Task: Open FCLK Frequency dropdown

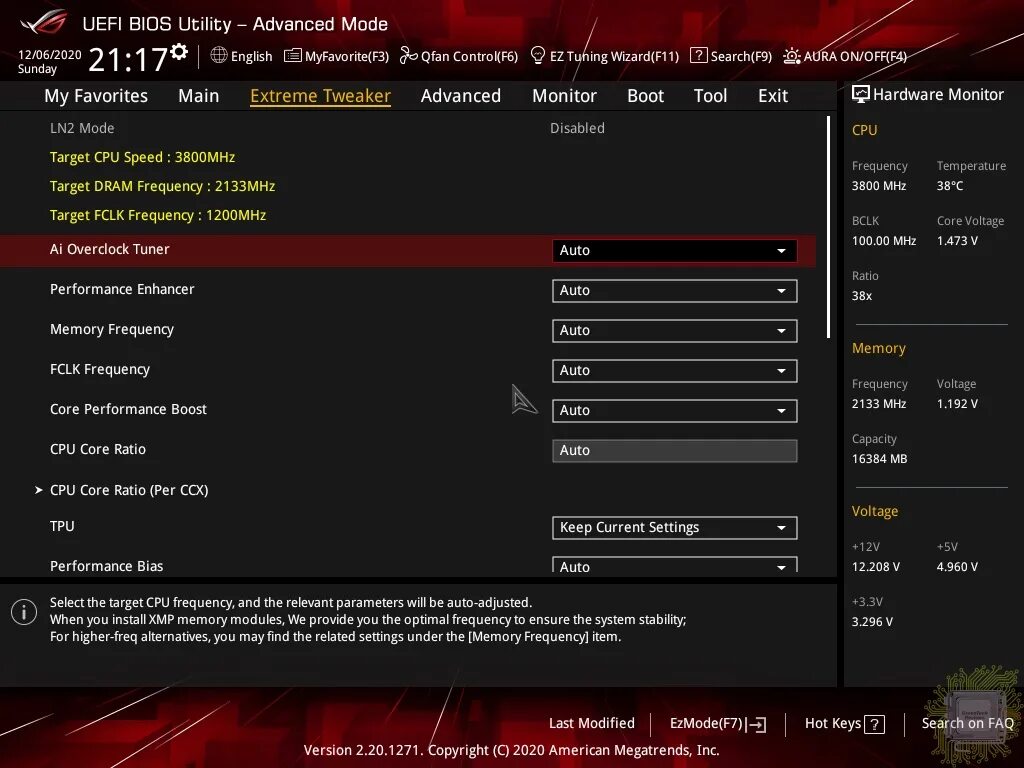Action: pos(675,370)
